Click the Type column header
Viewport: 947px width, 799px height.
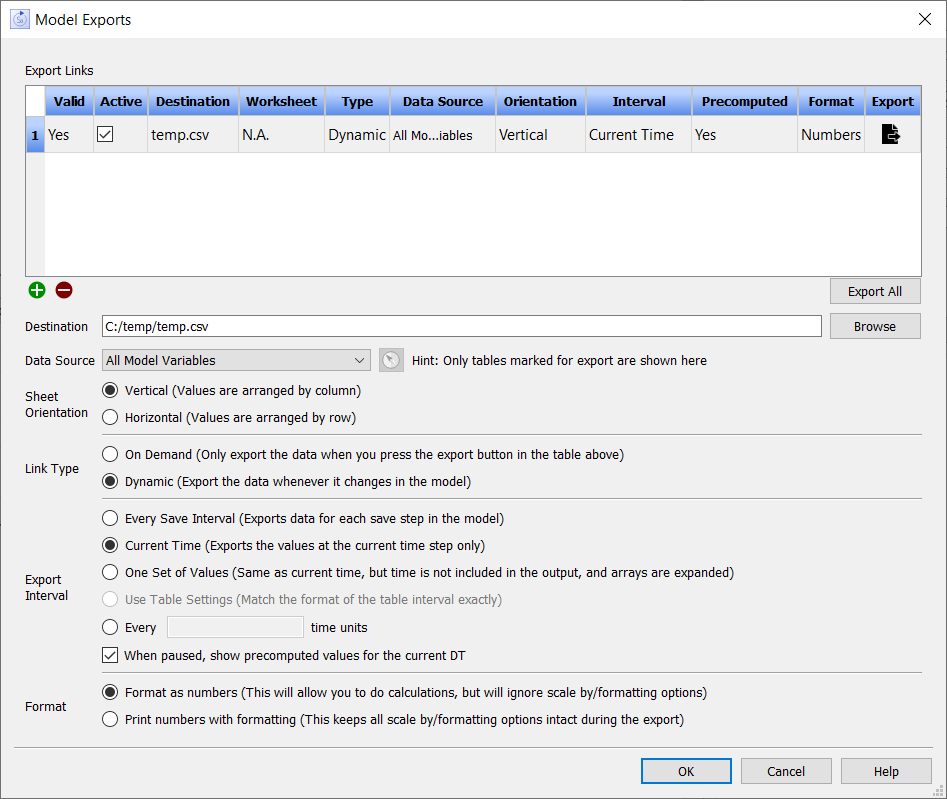pos(358,101)
